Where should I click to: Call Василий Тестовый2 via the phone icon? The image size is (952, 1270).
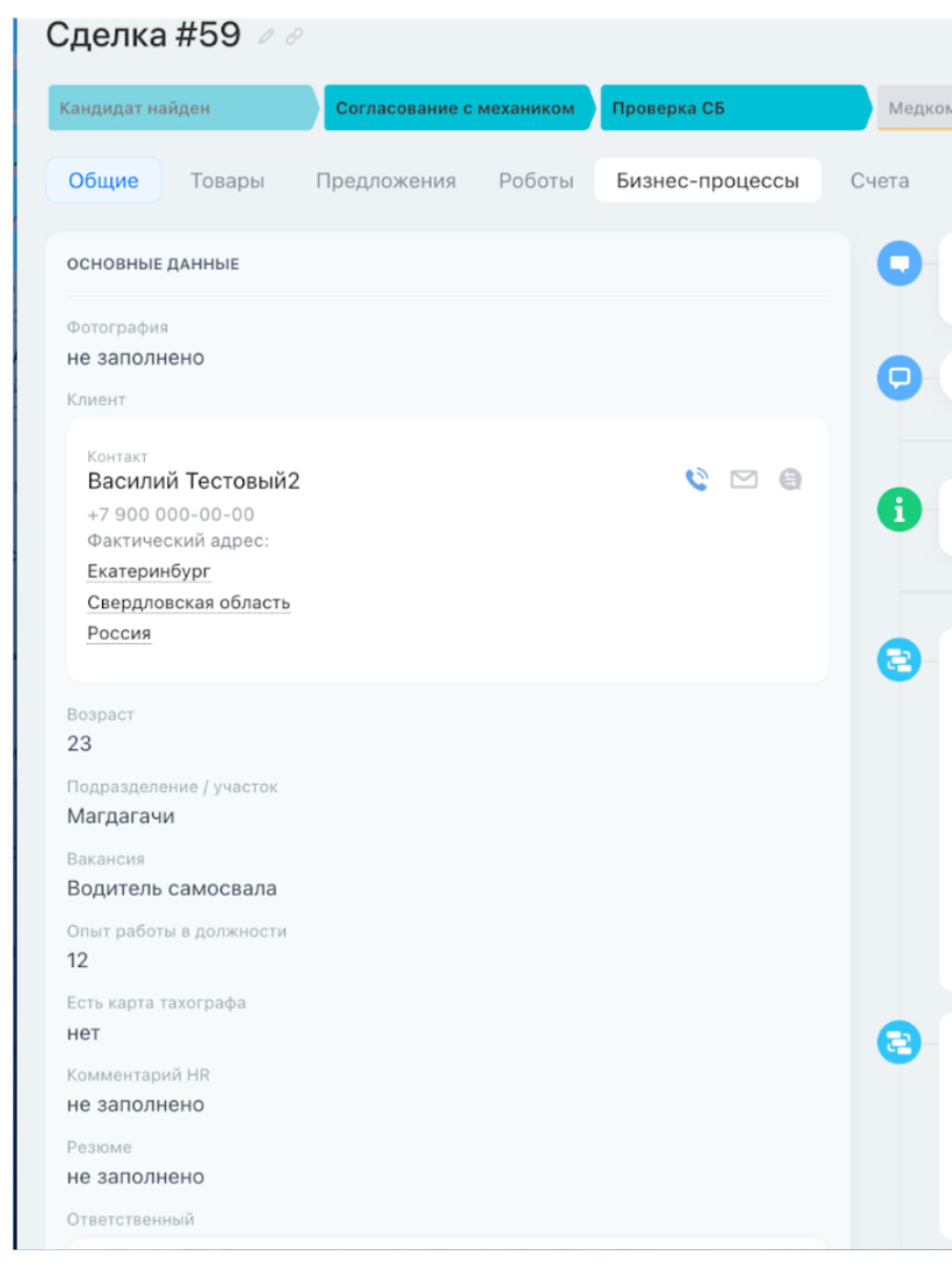[697, 479]
